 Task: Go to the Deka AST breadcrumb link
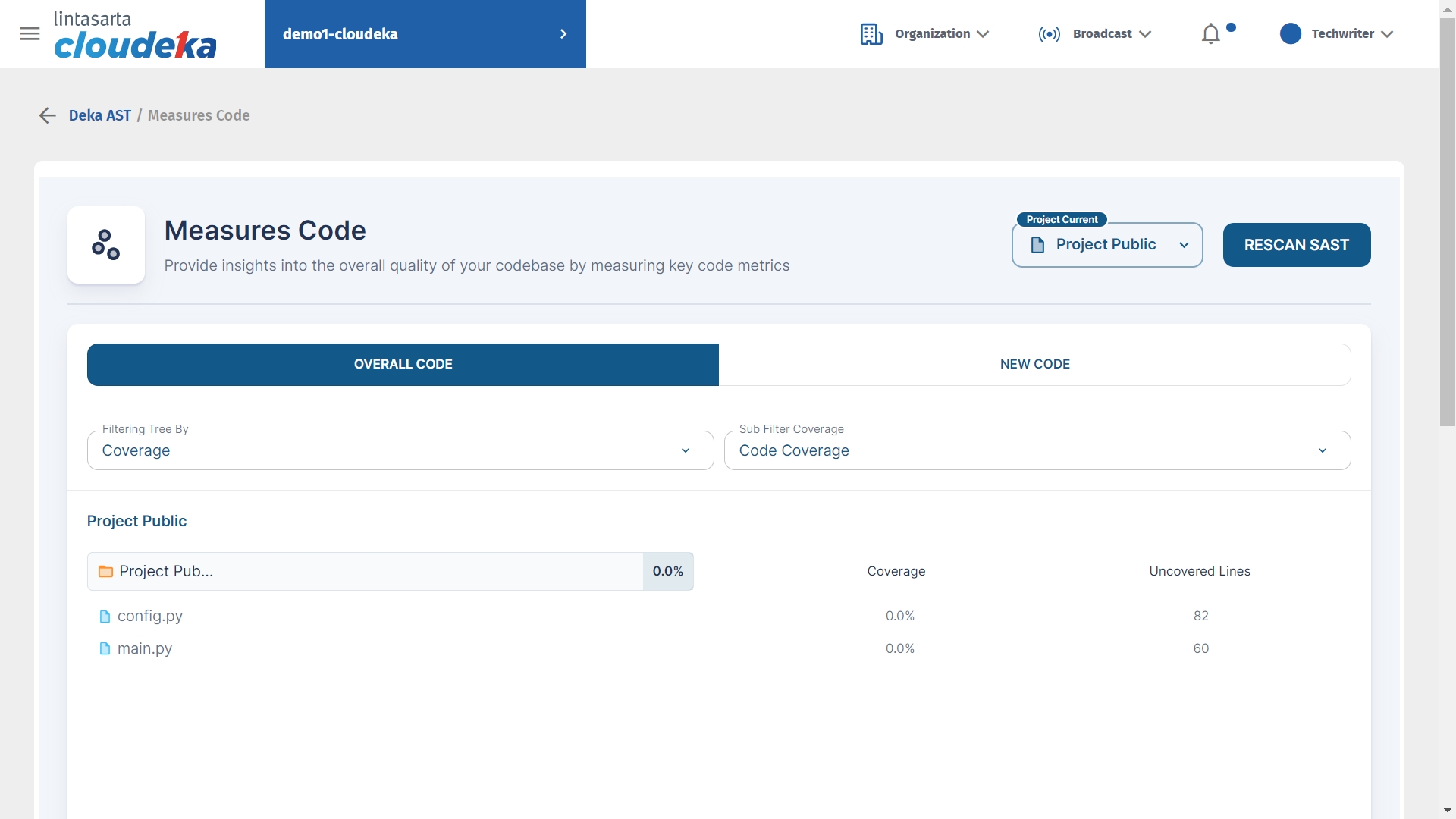point(100,115)
